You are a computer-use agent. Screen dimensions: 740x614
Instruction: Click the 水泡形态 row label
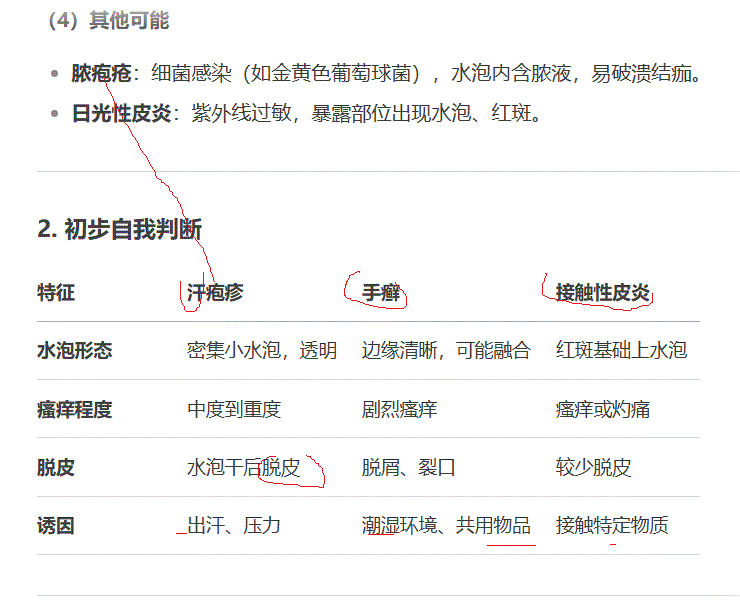pyautogui.click(x=74, y=351)
